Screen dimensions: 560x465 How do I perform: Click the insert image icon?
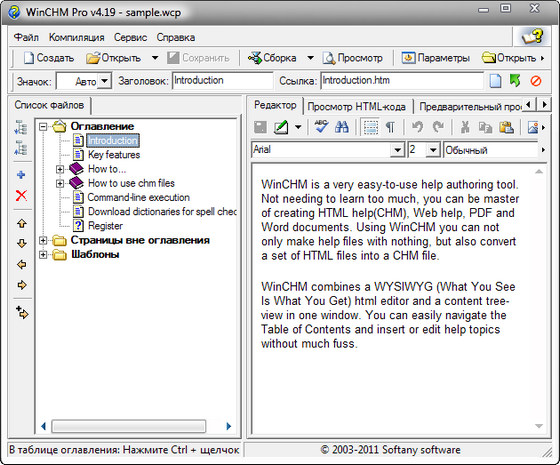[x=533, y=128]
